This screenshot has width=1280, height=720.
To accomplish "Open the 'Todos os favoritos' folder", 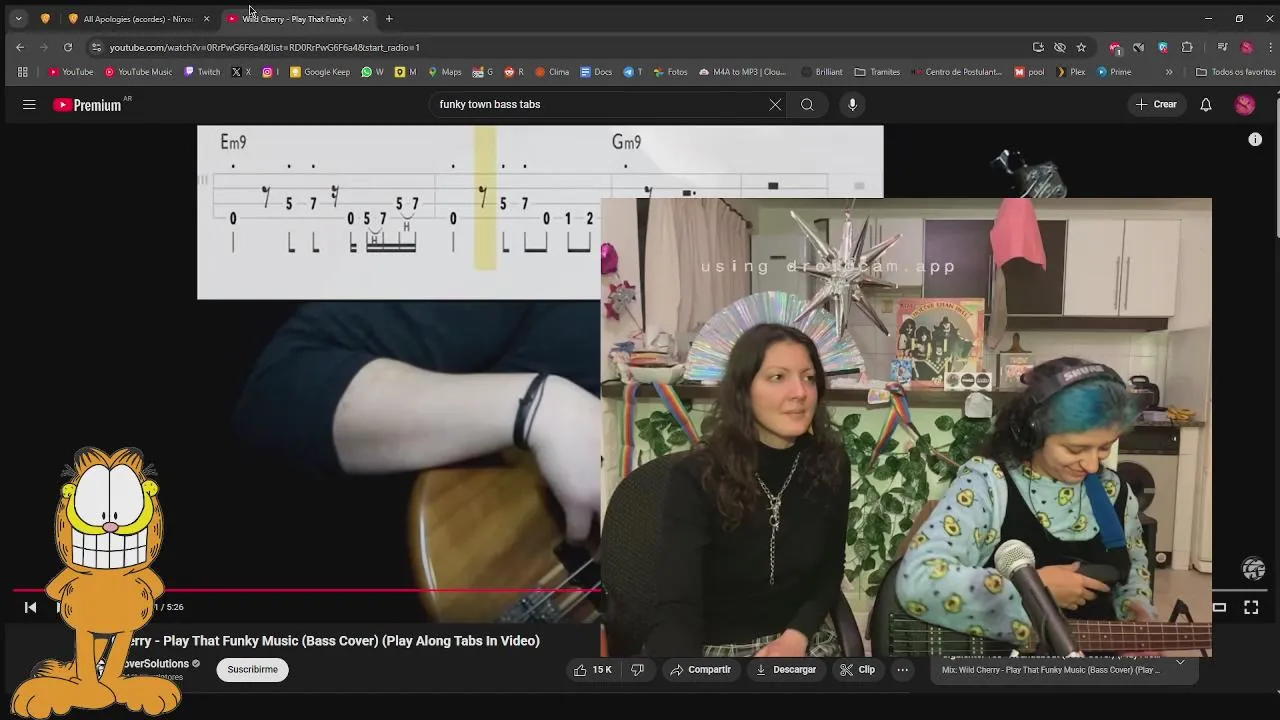I will pyautogui.click(x=1236, y=72).
